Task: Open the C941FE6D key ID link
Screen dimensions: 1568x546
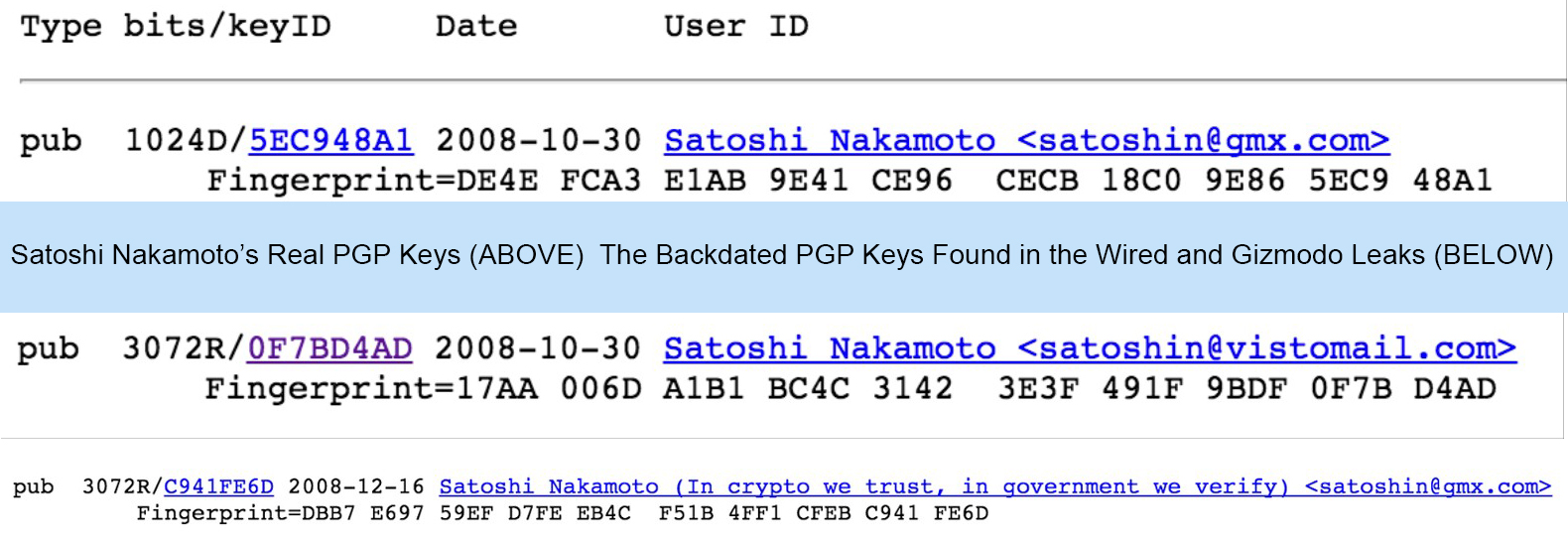Action: 218,487
